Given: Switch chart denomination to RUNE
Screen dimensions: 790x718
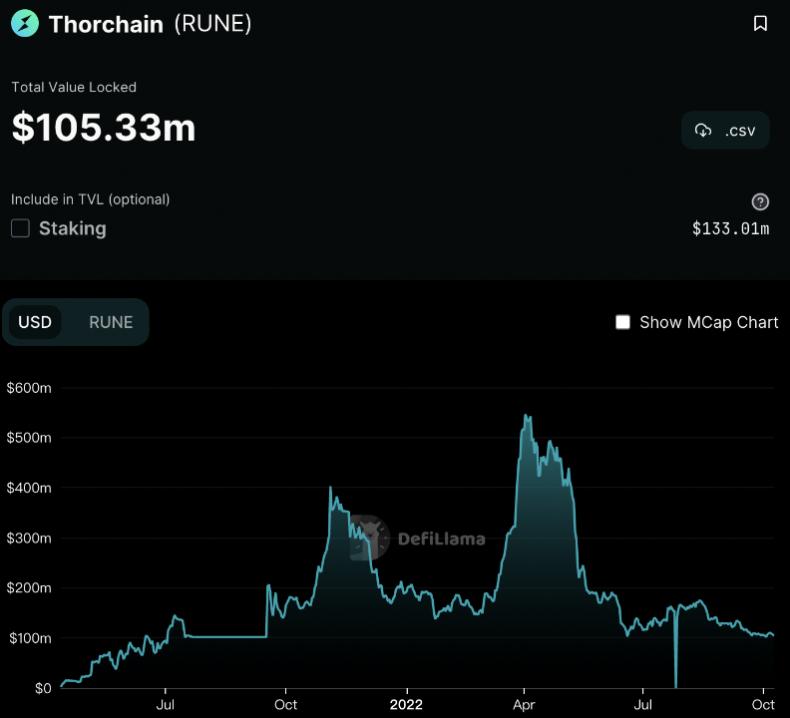Looking at the screenshot, I should pos(110,322).
